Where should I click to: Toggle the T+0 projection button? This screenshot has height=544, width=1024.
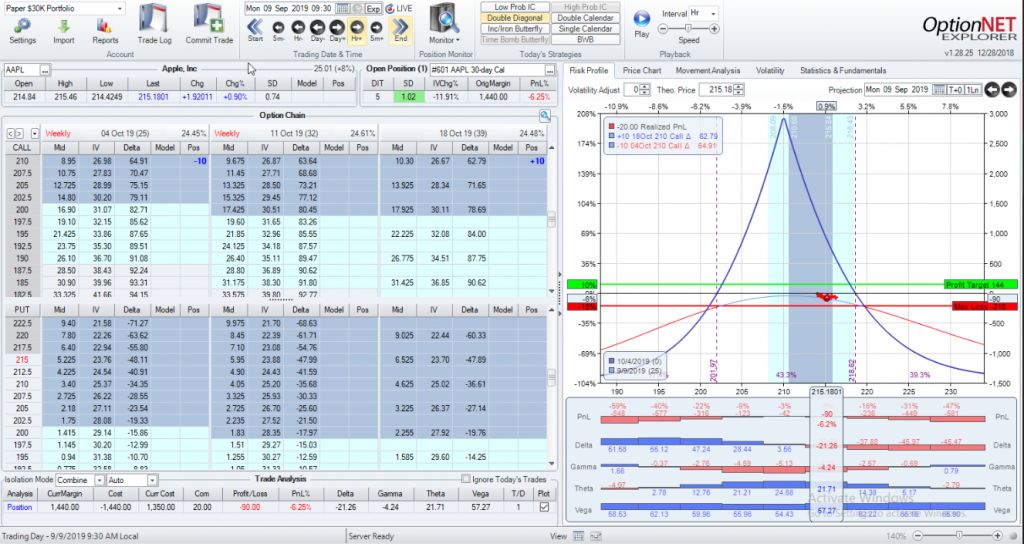point(955,89)
